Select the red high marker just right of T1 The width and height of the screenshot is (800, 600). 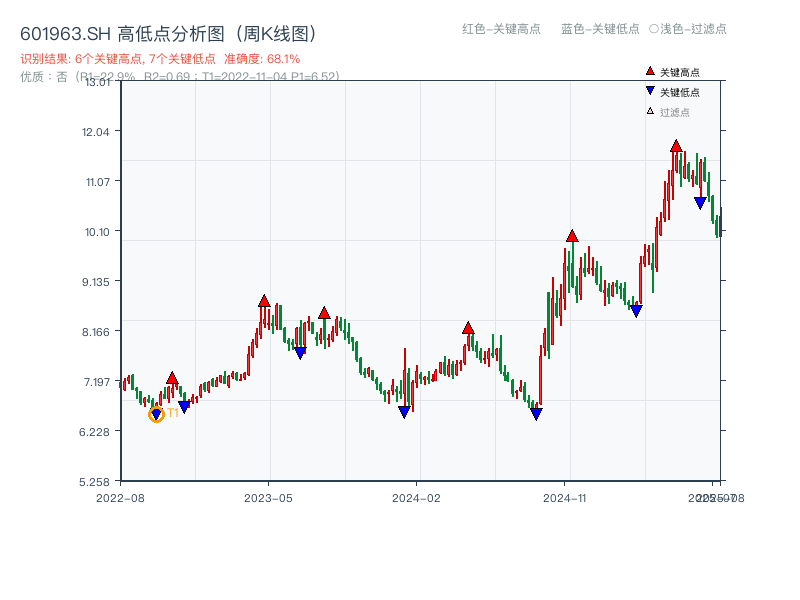point(172,378)
